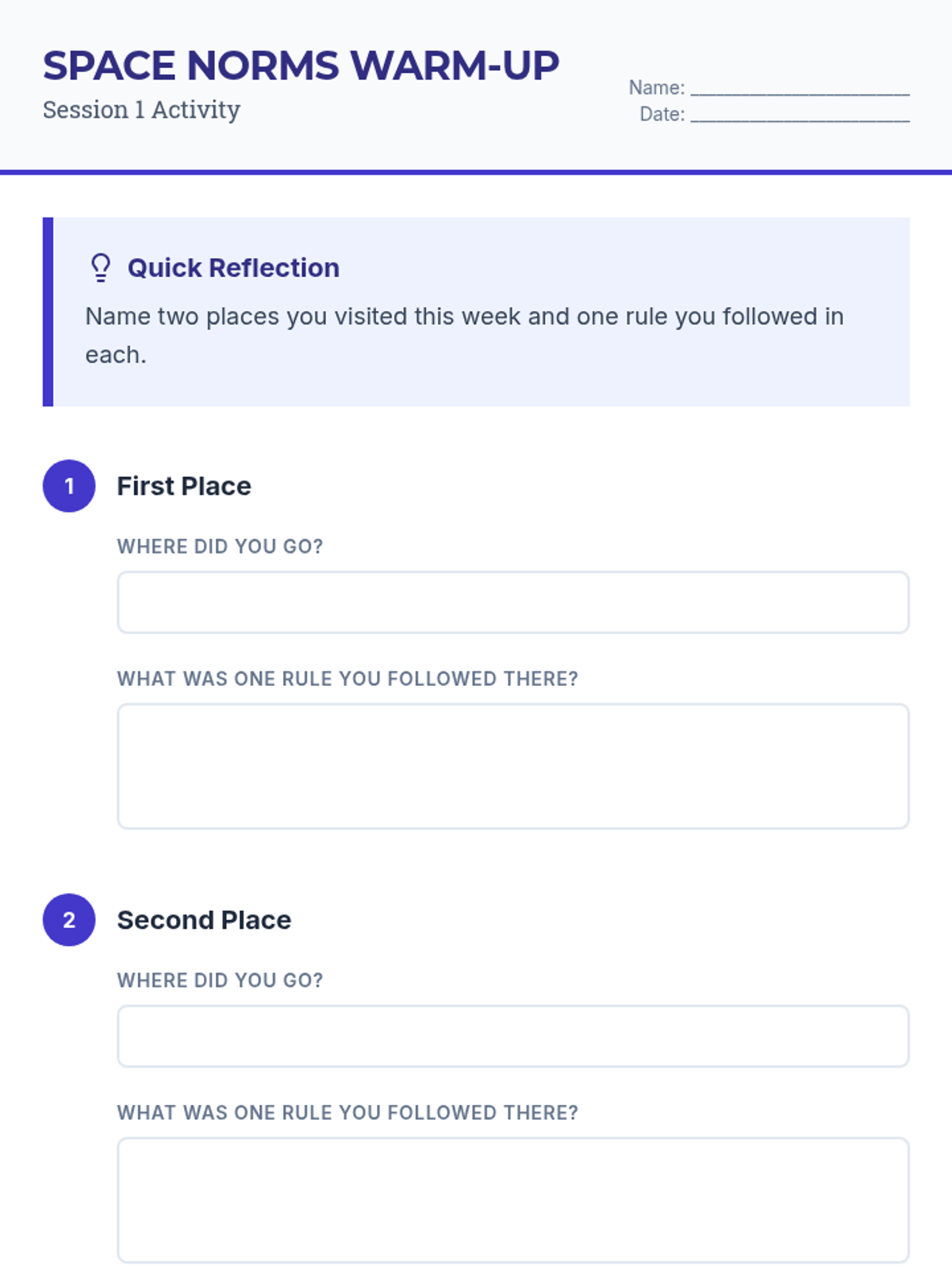
Task: Click 'Where did you go?' label under First Place
Action: click(220, 546)
